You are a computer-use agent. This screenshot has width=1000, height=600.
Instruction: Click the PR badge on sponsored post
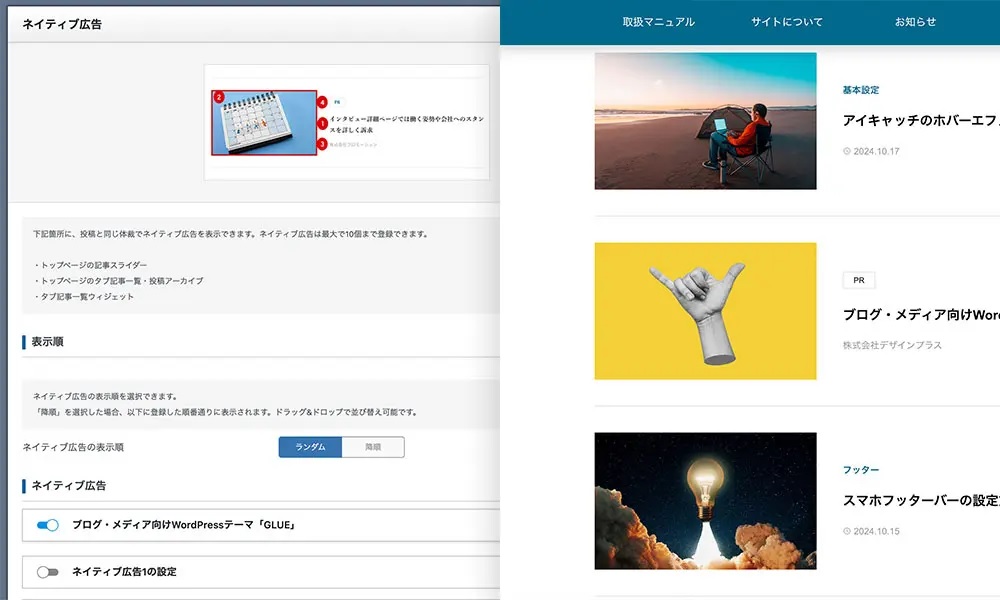859,280
